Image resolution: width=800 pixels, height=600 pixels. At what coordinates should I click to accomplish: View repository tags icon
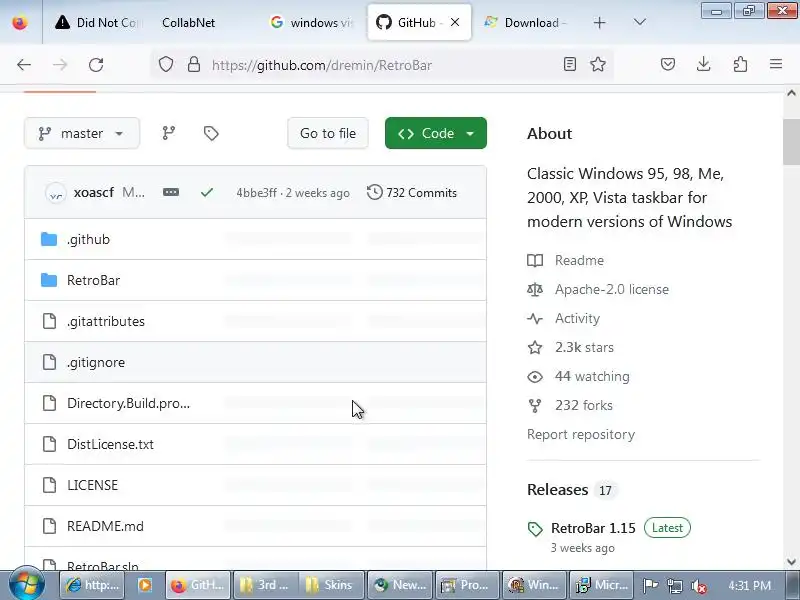211,133
